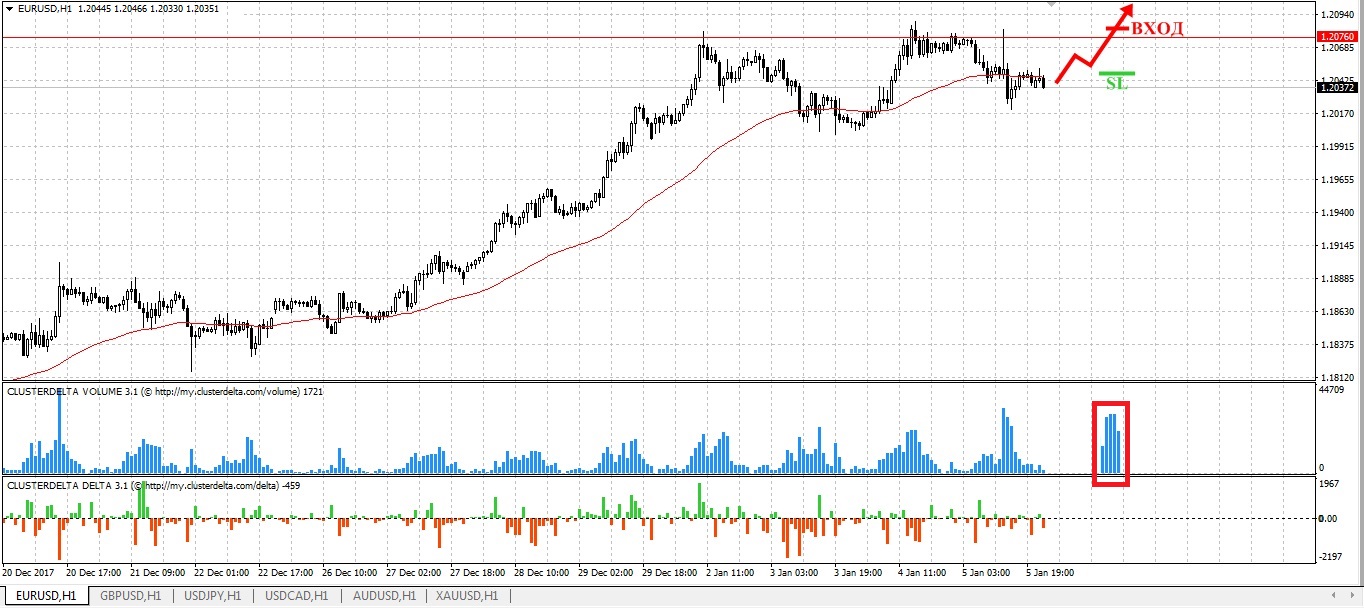Click the 1.18375 price scale label
Screen dimensions: 1364x608
click(1338, 345)
